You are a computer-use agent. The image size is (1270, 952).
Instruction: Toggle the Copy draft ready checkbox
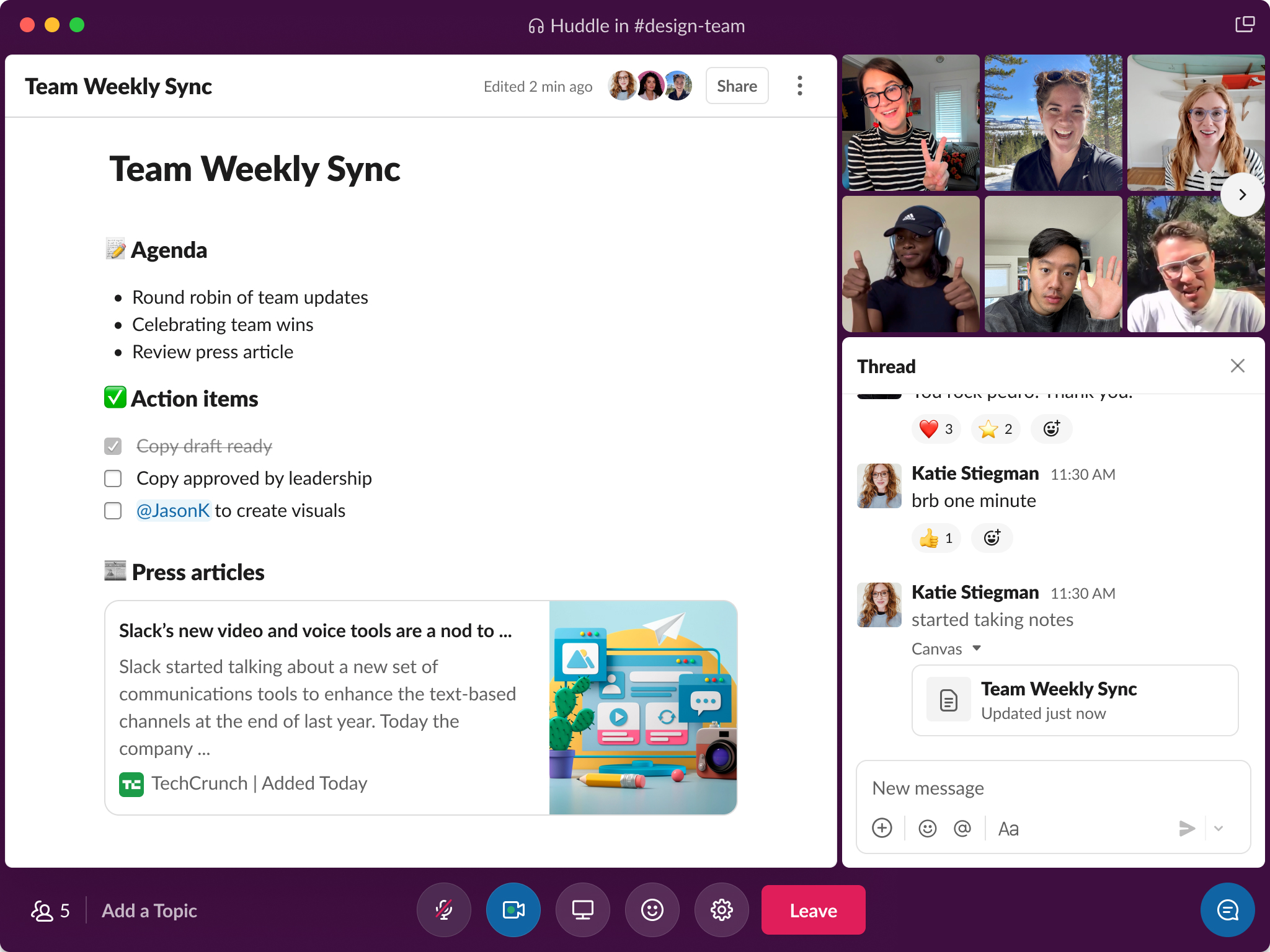[113, 446]
